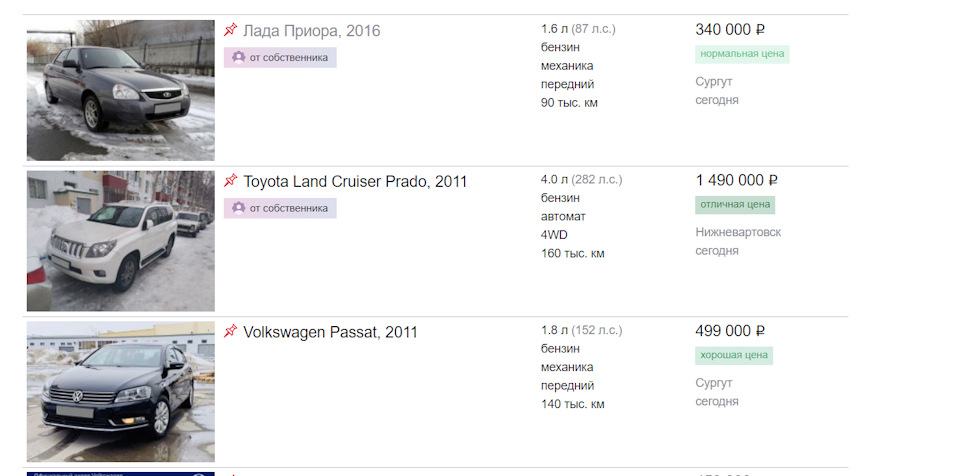The width and height of the screenshot is (960, 476).
Task: Click the mileage '140 тыс. км'
Action: 572,404
